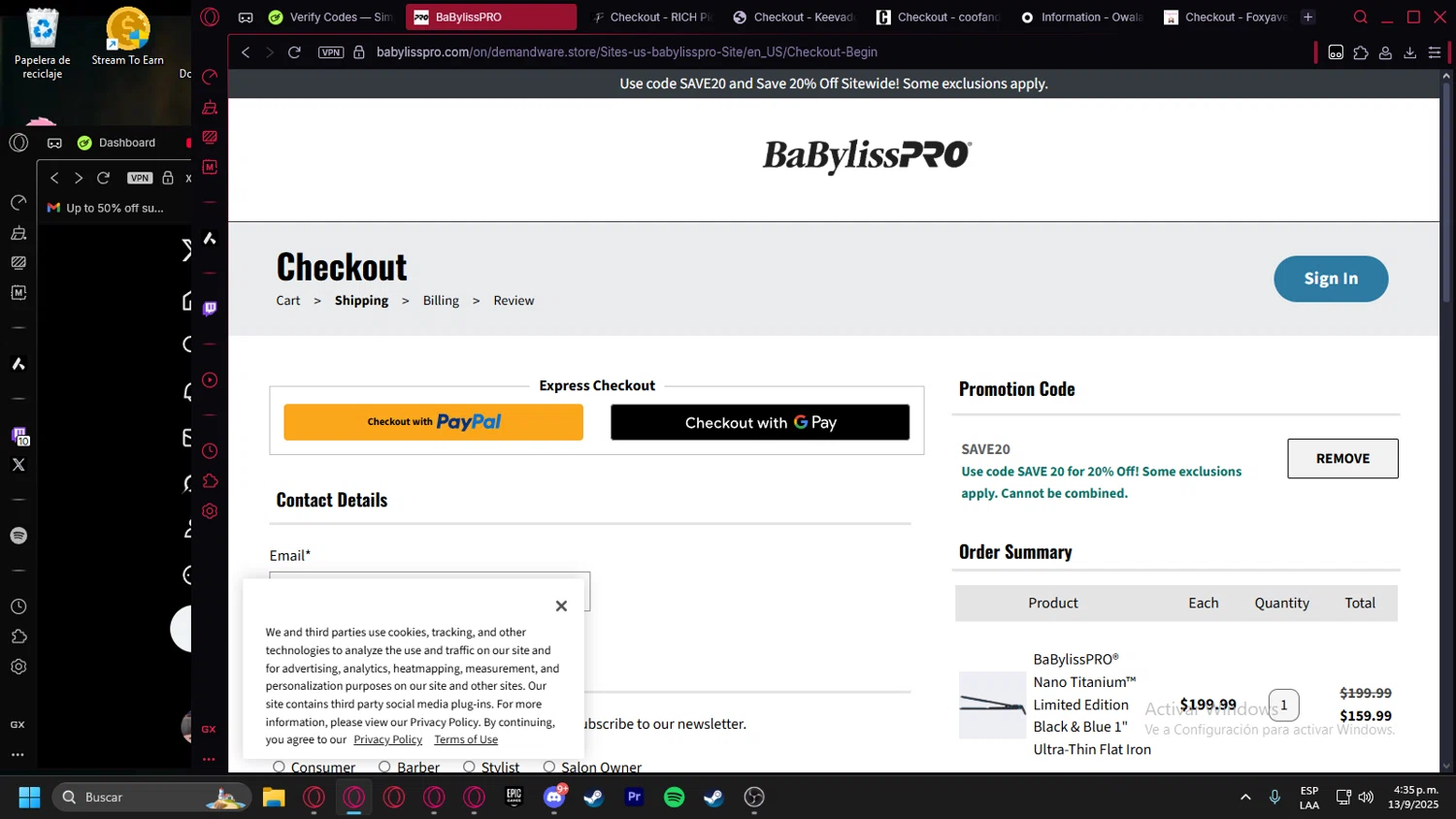Checkout with Google Pay button

[x=760, y=422]
